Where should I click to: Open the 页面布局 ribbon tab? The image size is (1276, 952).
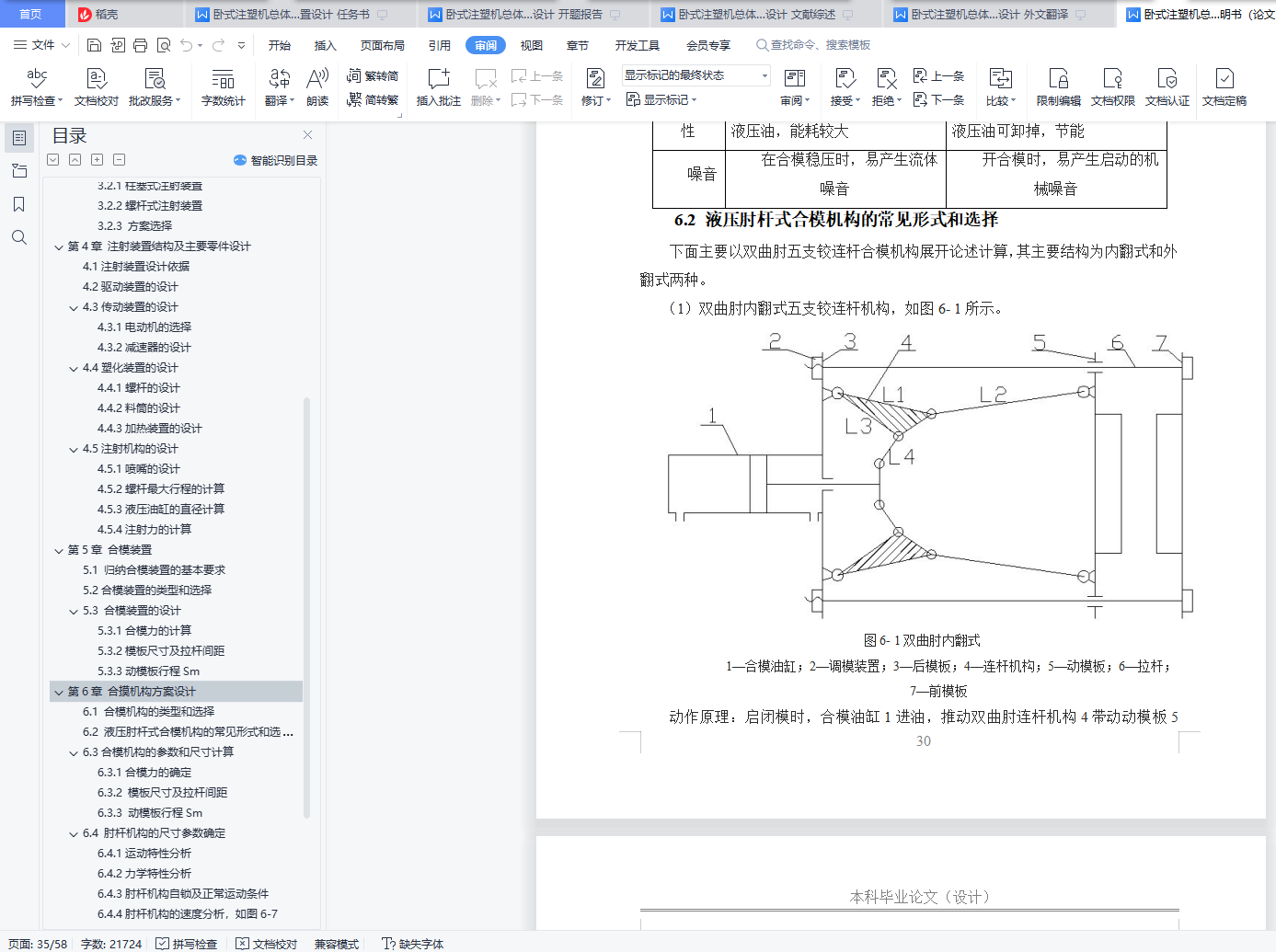pyautogui.click(x=383, y=45)
